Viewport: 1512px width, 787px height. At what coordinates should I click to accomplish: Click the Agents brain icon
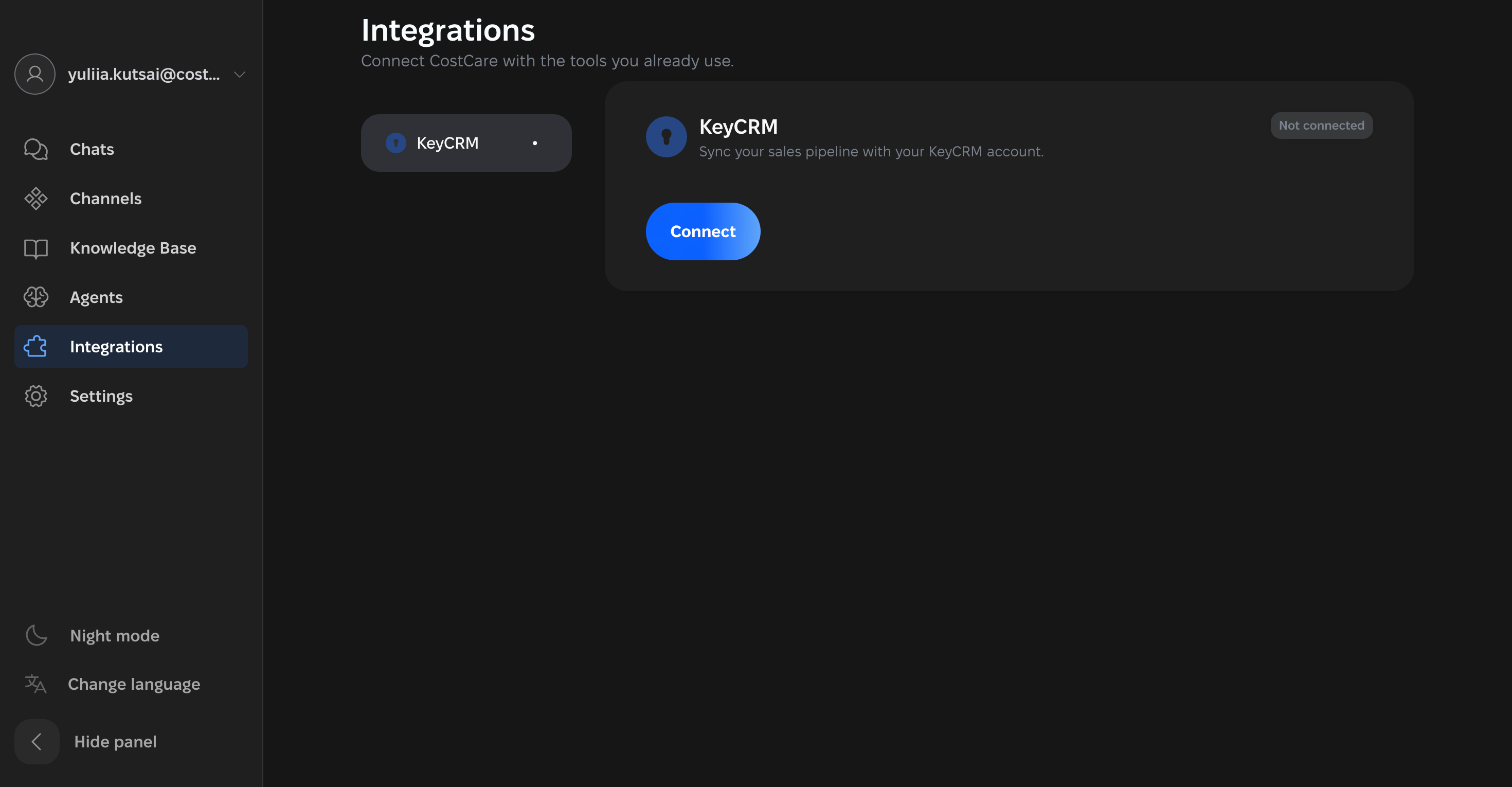[36, 297]
